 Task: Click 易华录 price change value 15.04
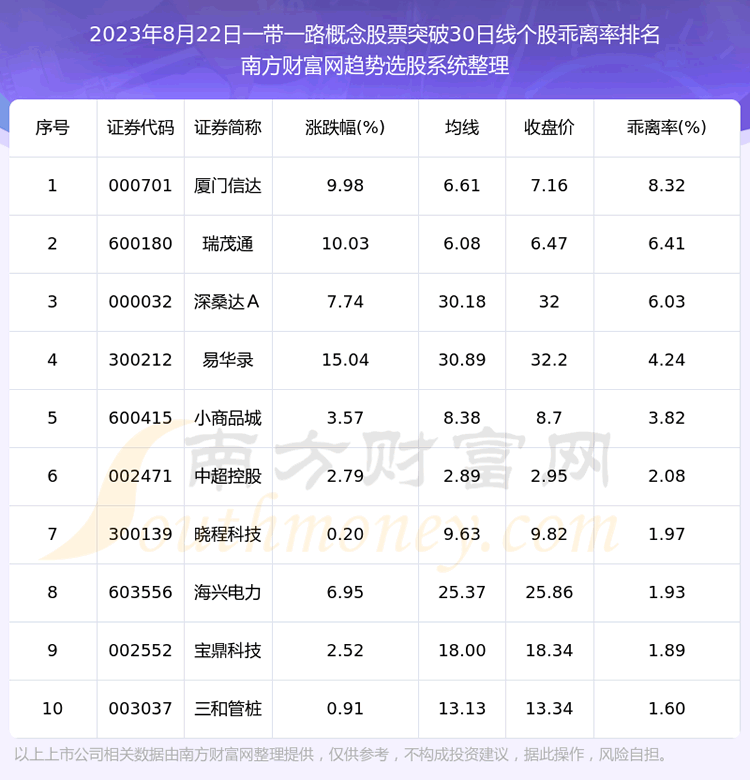click(345, 360)
